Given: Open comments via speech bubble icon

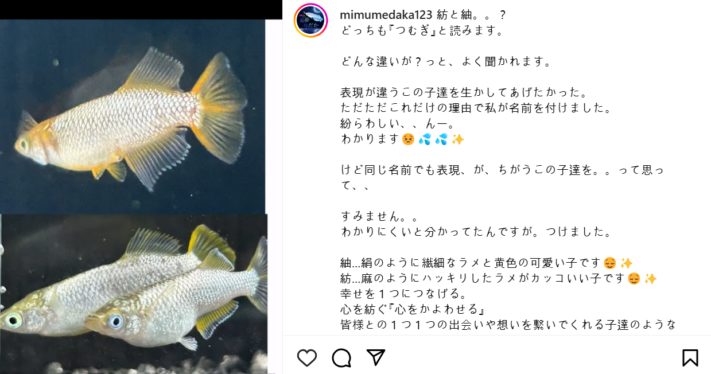Looking at the screenshot, I should click(x=341, y=358).
